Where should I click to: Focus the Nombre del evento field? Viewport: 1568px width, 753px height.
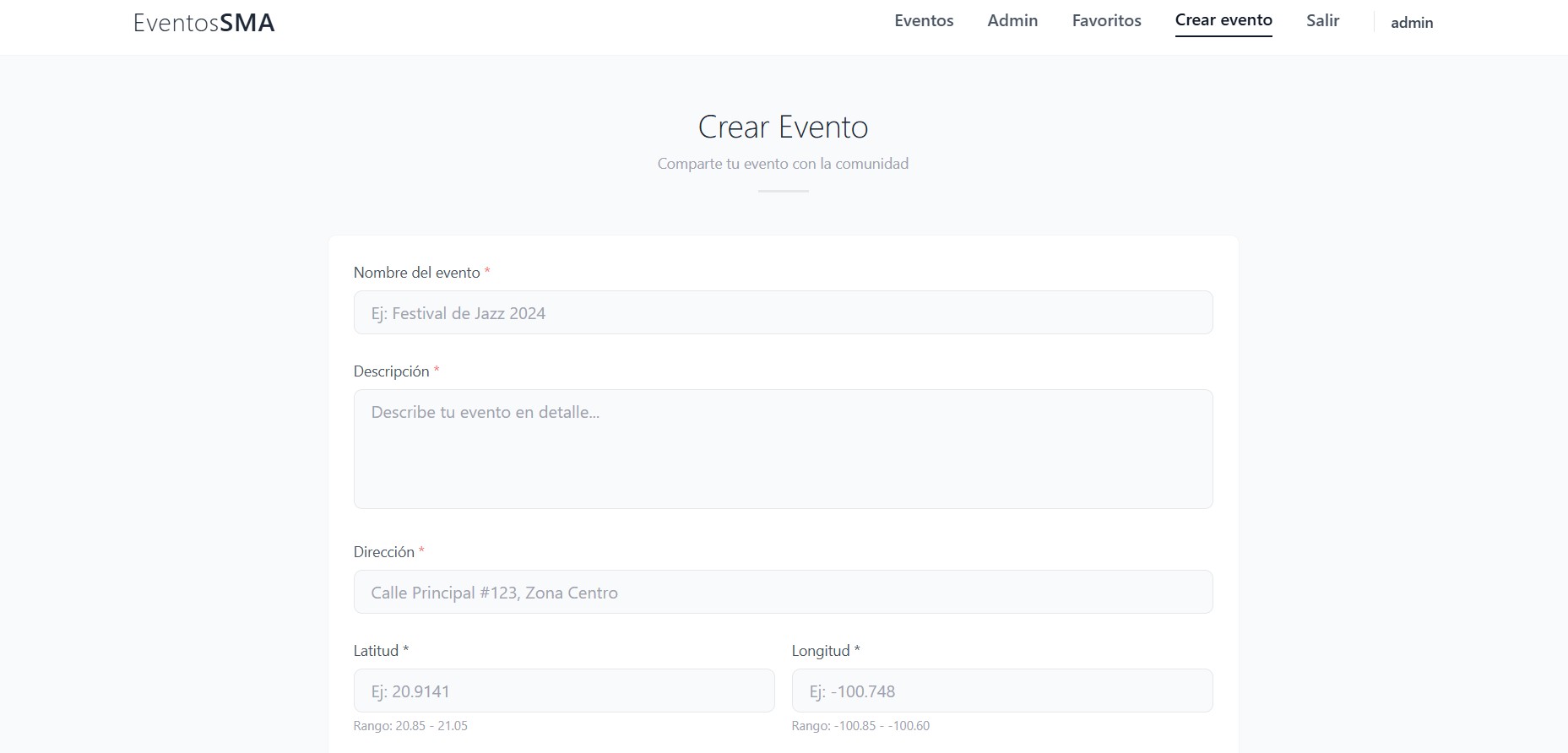pyautogui.click(x=783, y=312)
